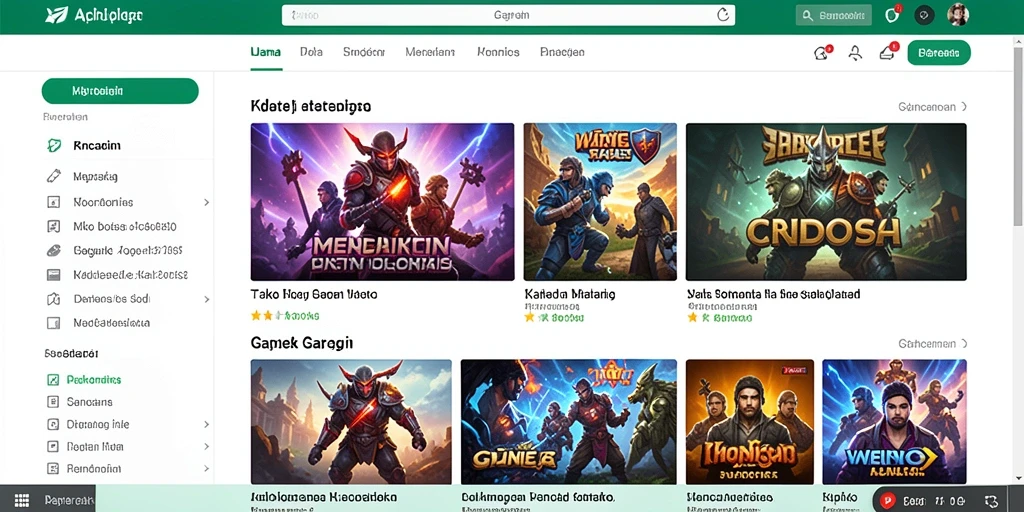Click the Sancooint search button in header
Image resolution: width=1024 pixels, height=512 pixels.
[x=833, y=15]
